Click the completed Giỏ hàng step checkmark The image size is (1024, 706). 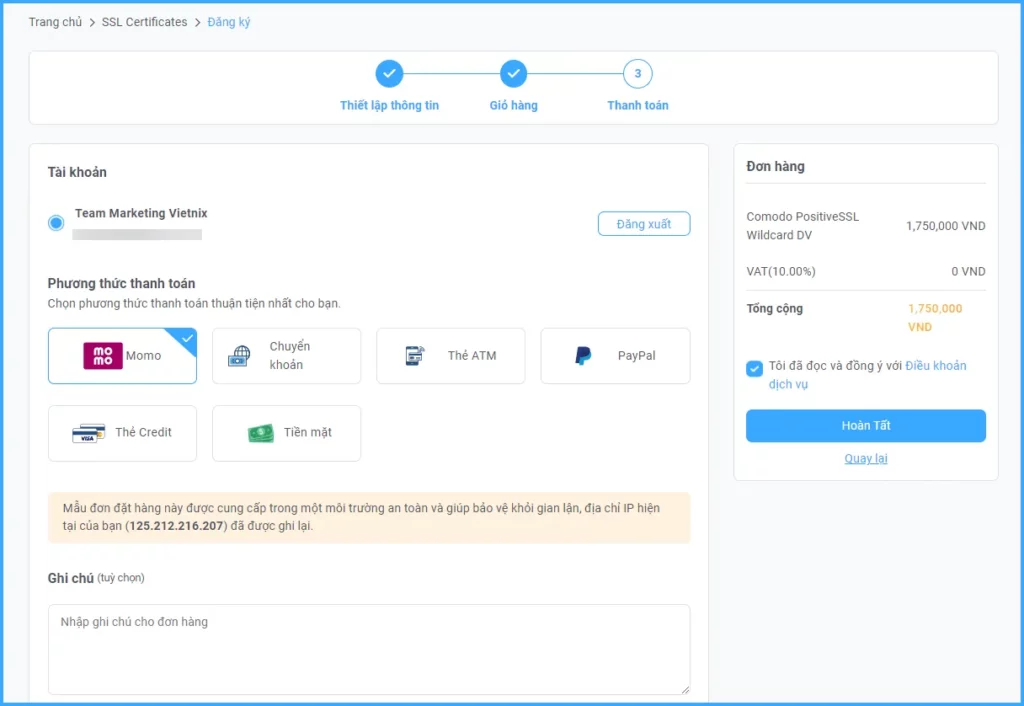513,74
